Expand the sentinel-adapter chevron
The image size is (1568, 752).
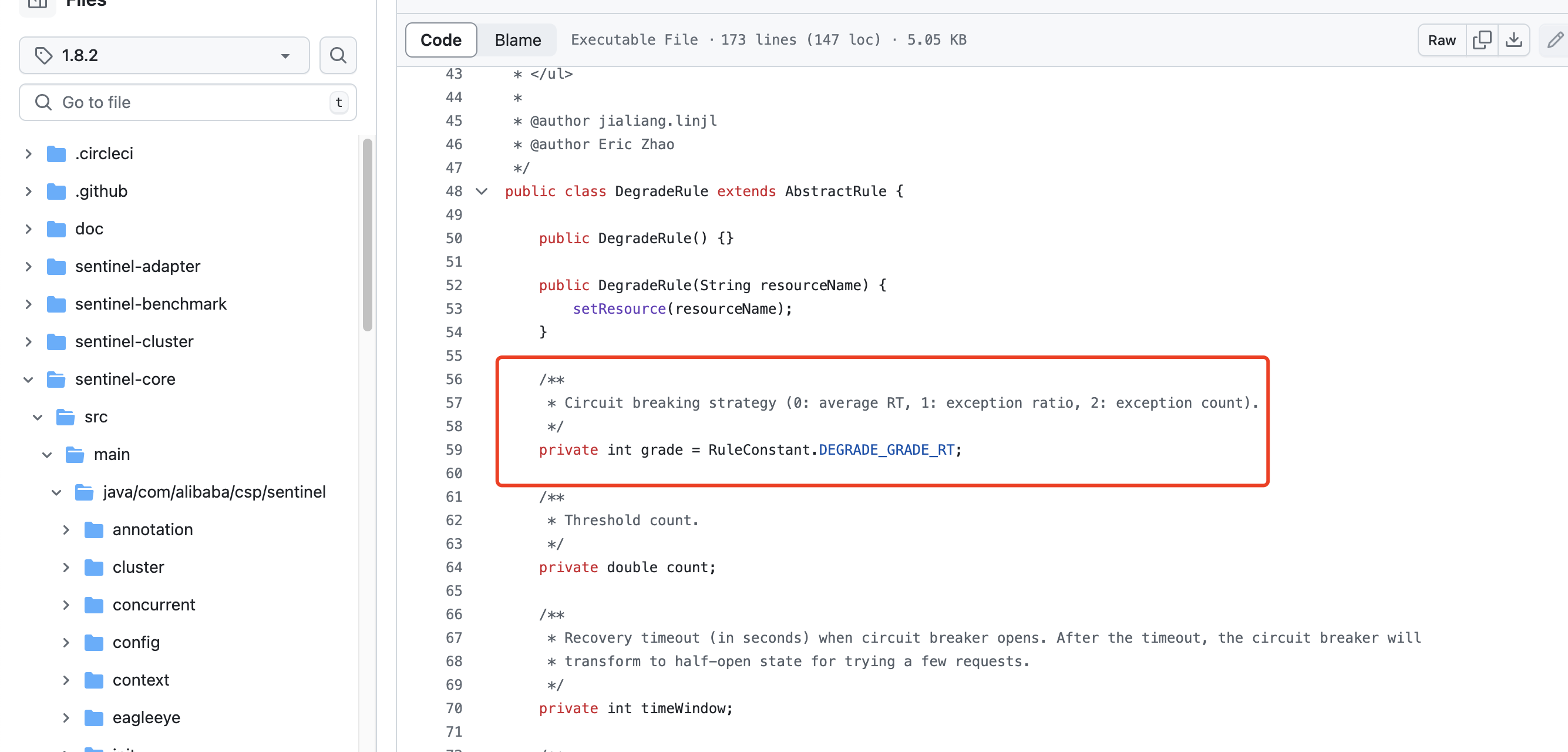[28, 267]
